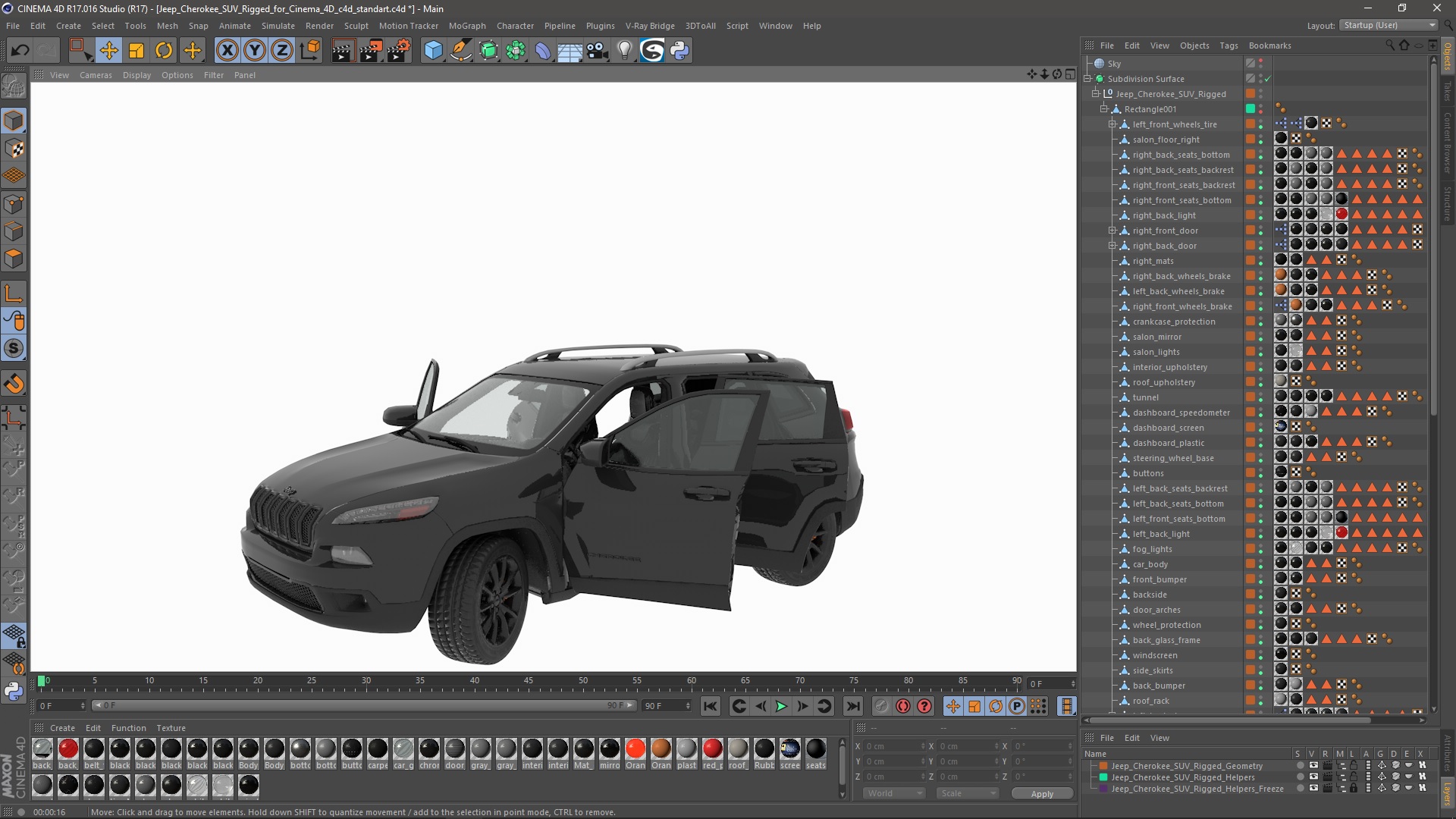Add a Cube primitive object
Viewport: 1456px width, 819px height.
point(433,51)
